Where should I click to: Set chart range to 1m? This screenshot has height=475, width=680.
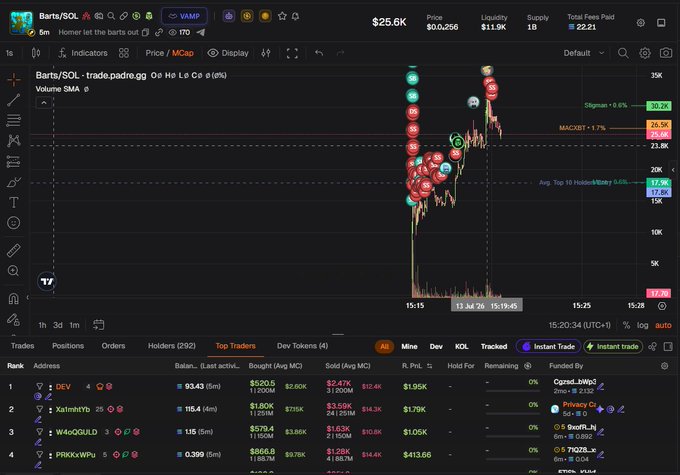point(75,325)
